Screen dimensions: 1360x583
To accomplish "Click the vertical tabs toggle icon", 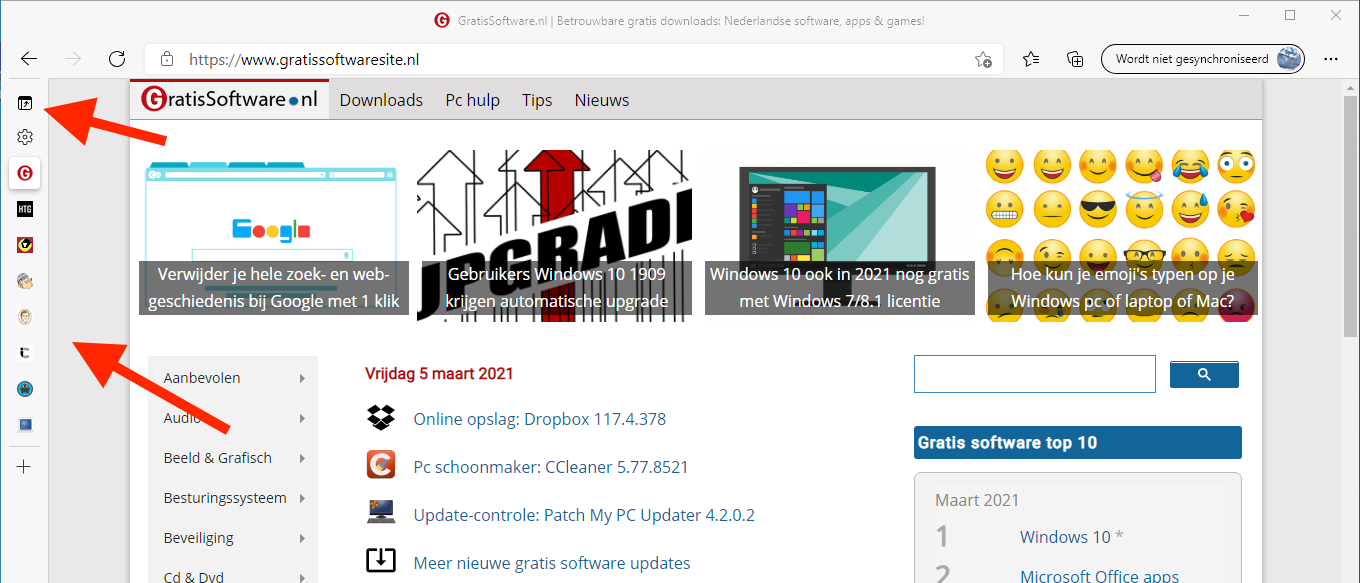I will click(x=25, y=103).
